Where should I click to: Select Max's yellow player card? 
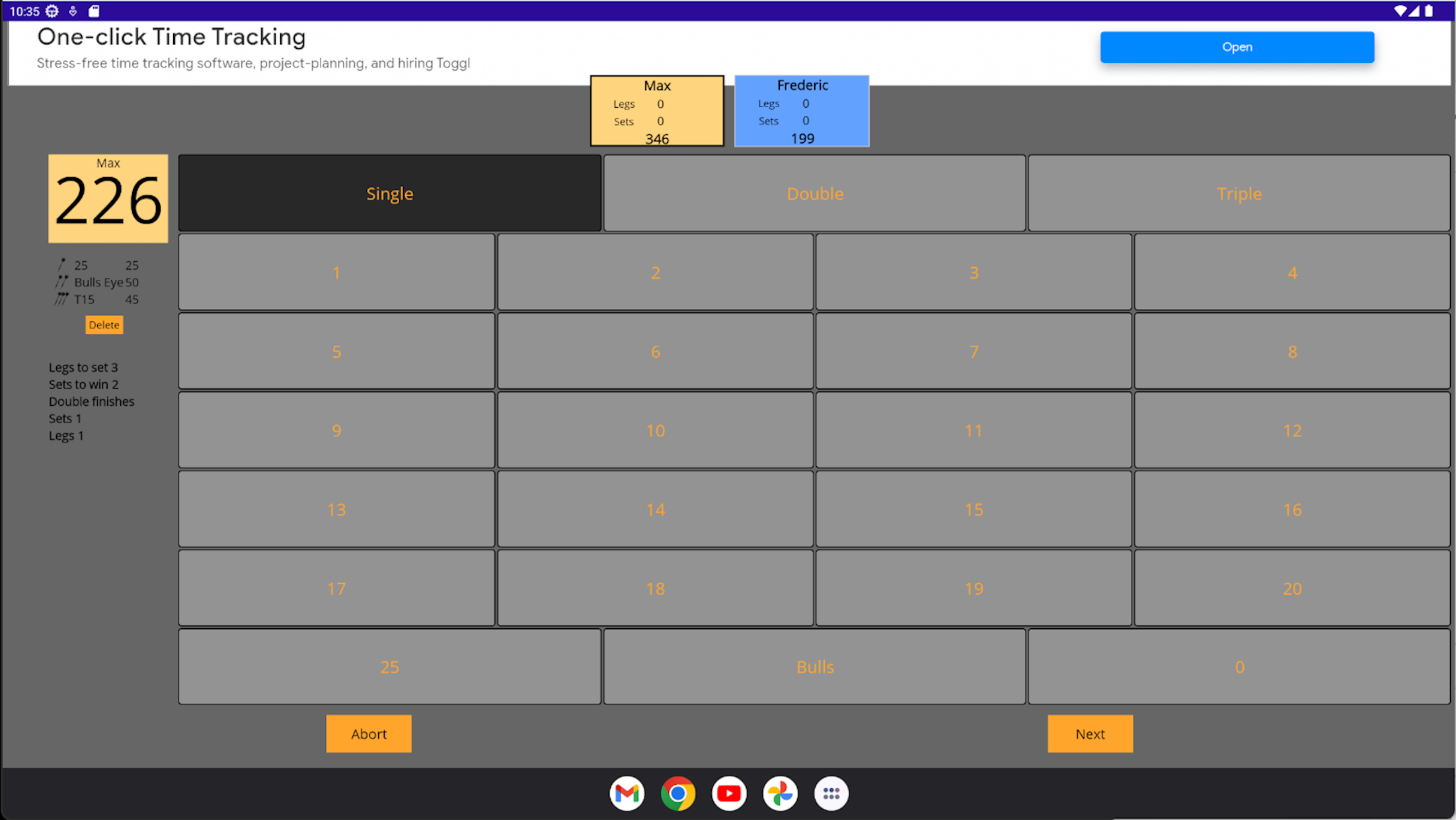[x=657, y=111]
